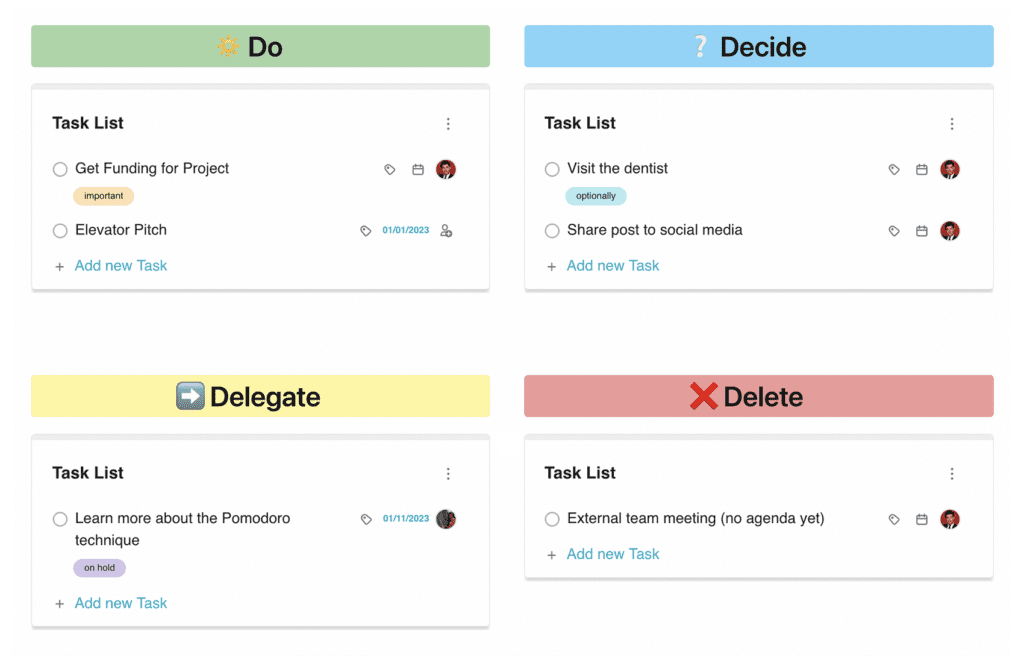This screenshot has height=663, width=1024.
Task: Click assign-user icon on Elevator Pitch task
Action: pos(446,231)
